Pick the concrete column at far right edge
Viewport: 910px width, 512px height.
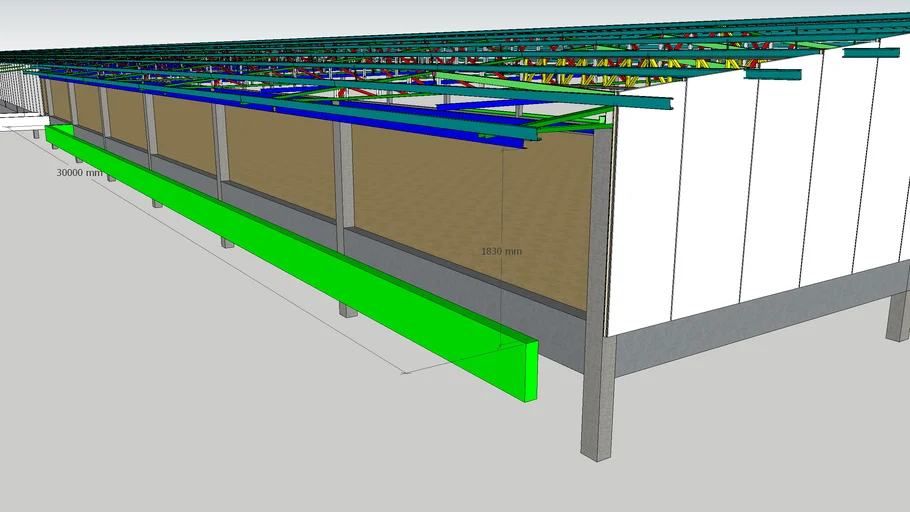point(897,315)
